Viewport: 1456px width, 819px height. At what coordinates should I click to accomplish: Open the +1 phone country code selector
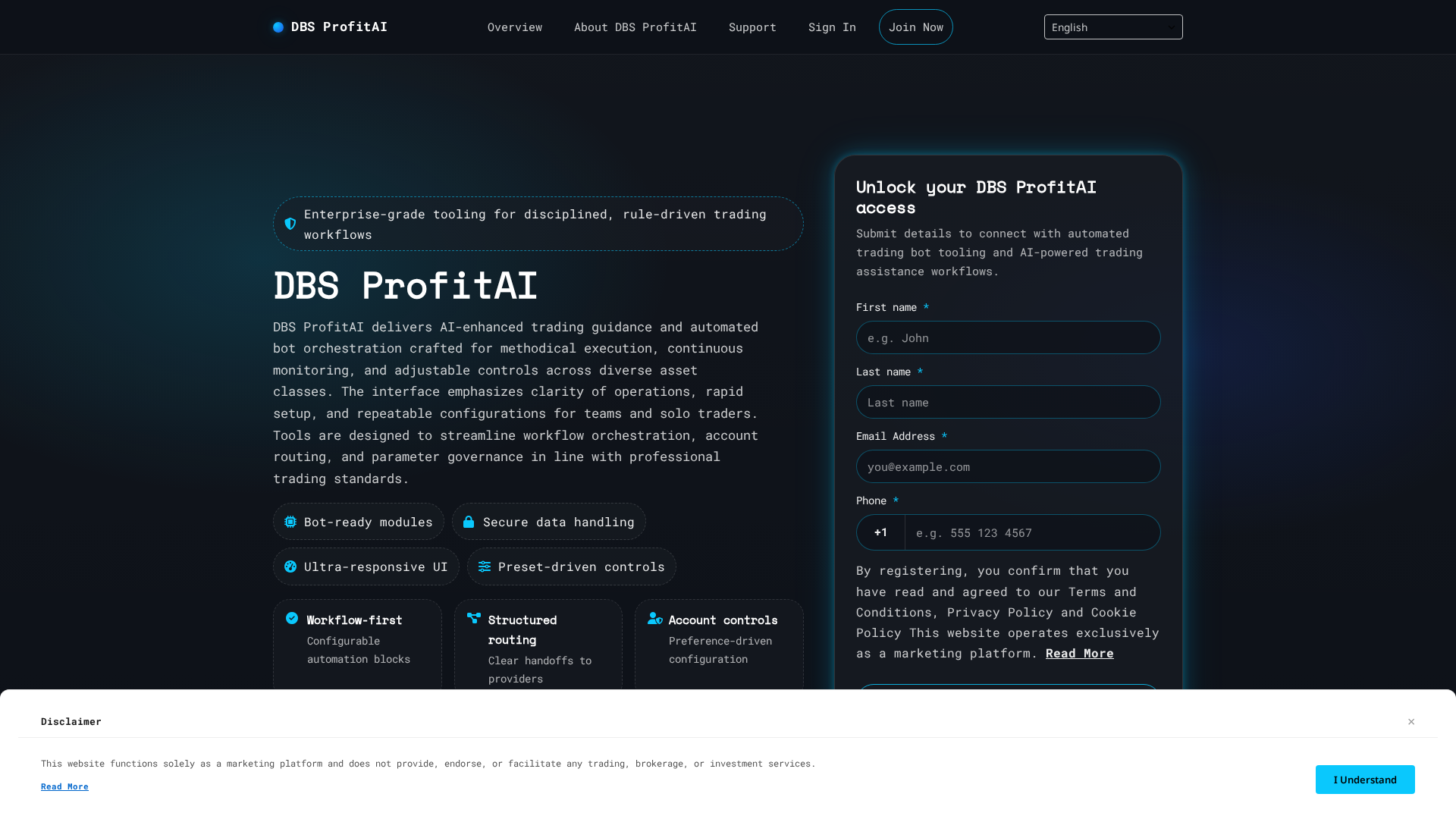(880, 532)
